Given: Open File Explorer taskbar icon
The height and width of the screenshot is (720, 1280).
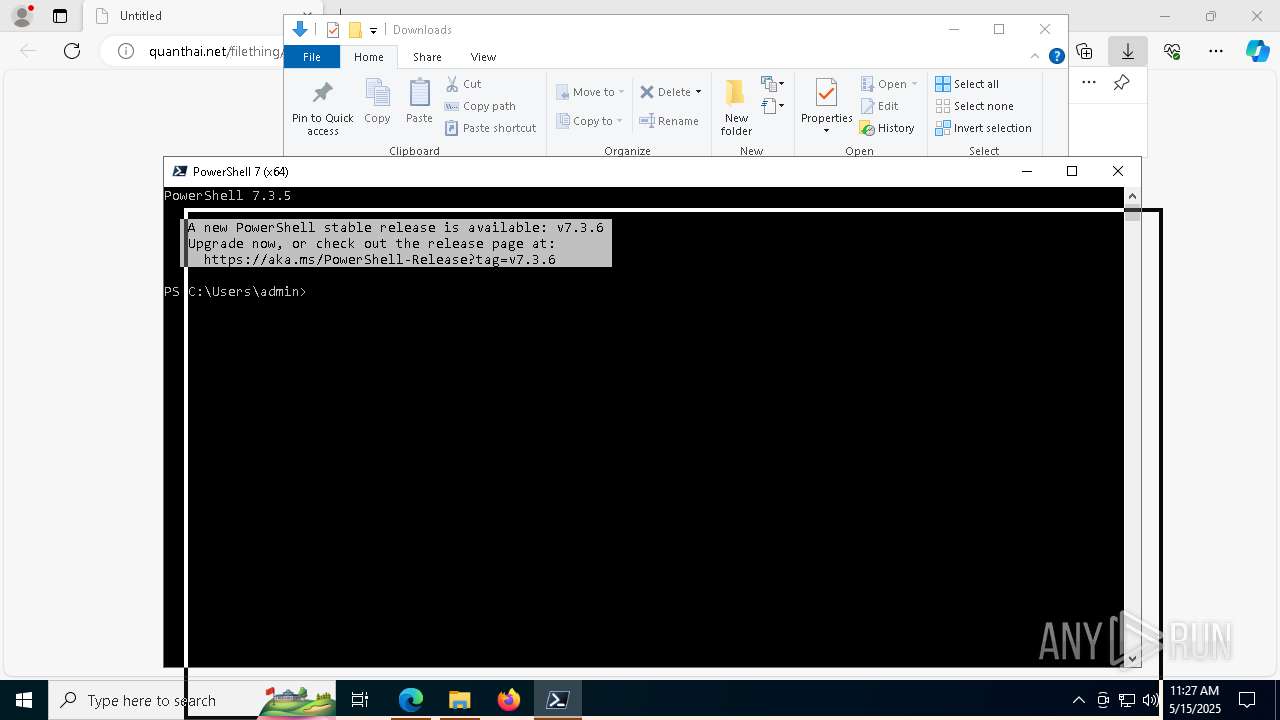Looking at the screenshot, I should point(459,700).
